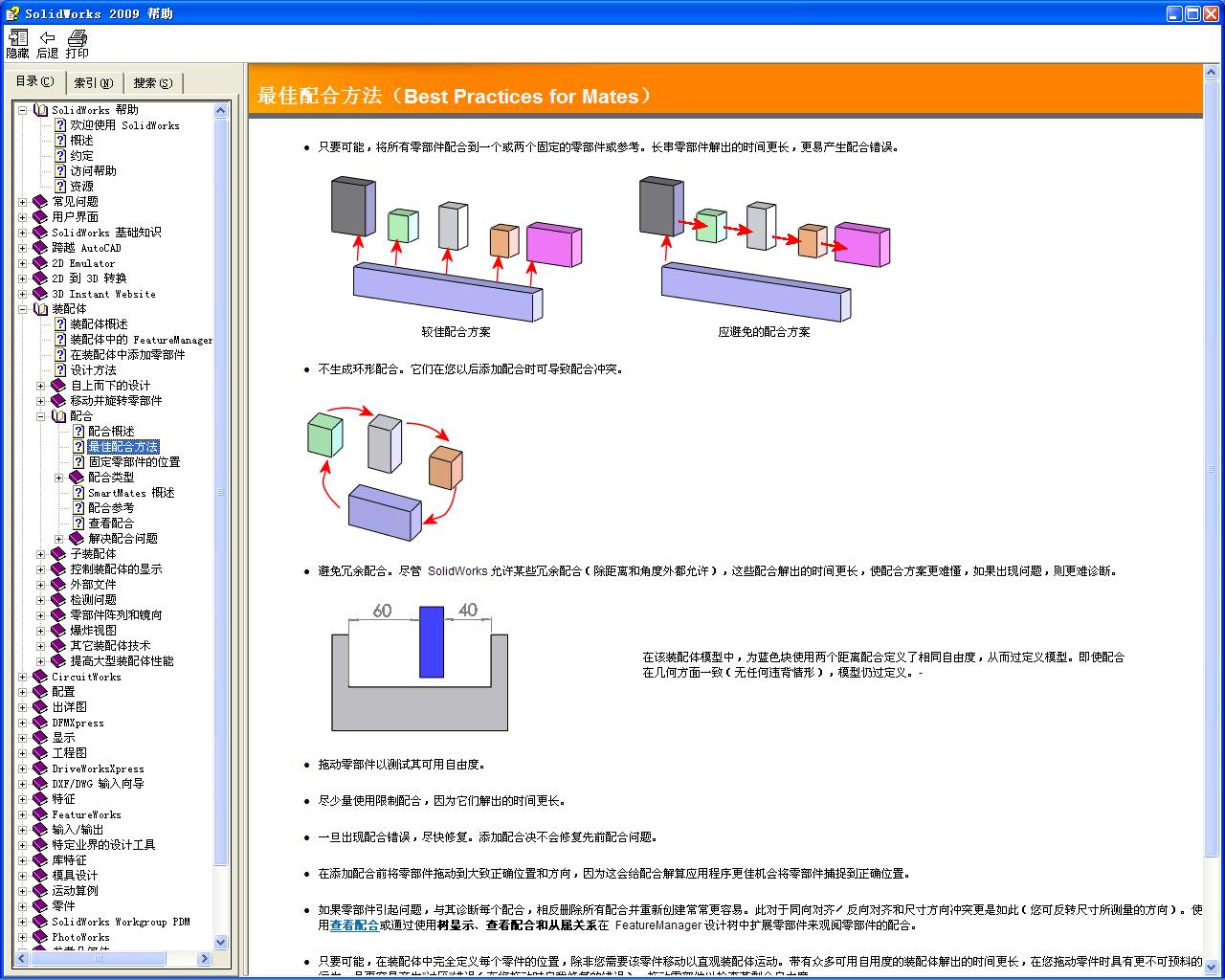
Task: Open the 配置 tree item
Action: point(63,692)
